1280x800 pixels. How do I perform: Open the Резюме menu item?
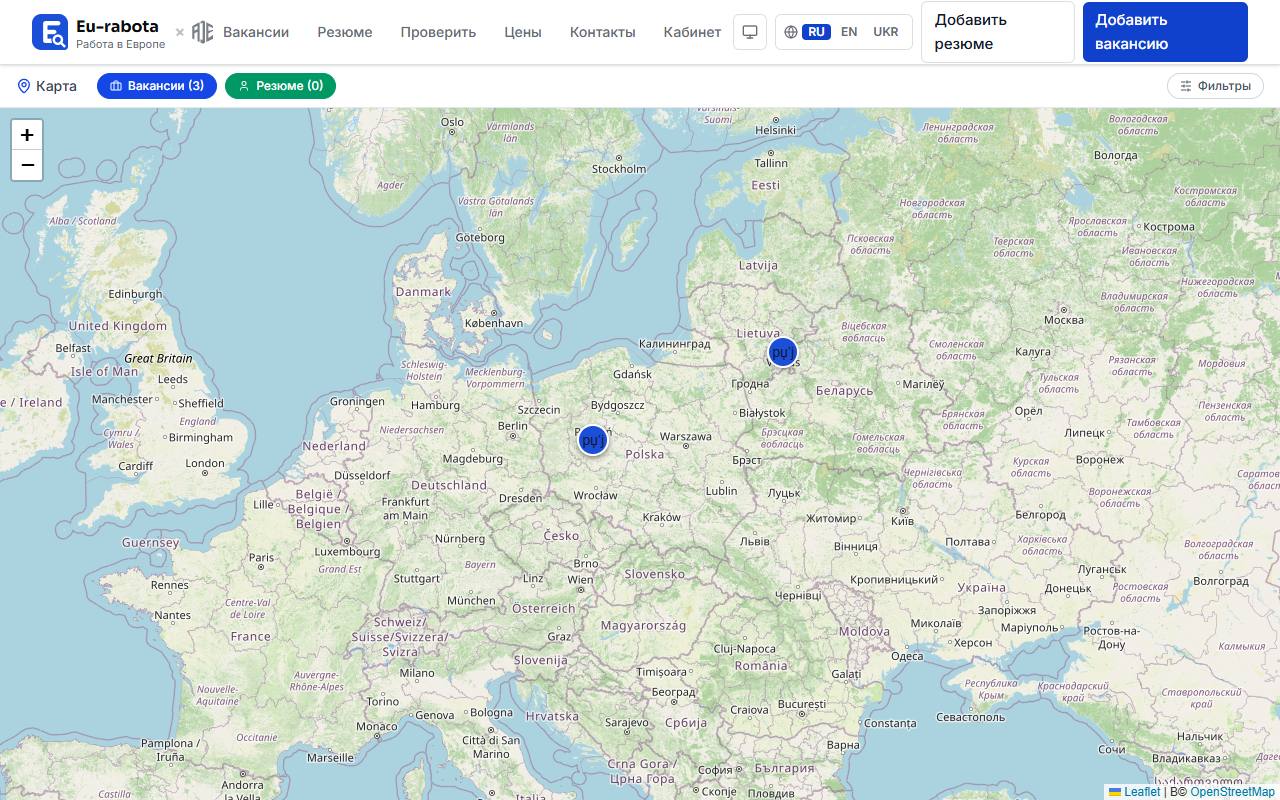point(345,32)
